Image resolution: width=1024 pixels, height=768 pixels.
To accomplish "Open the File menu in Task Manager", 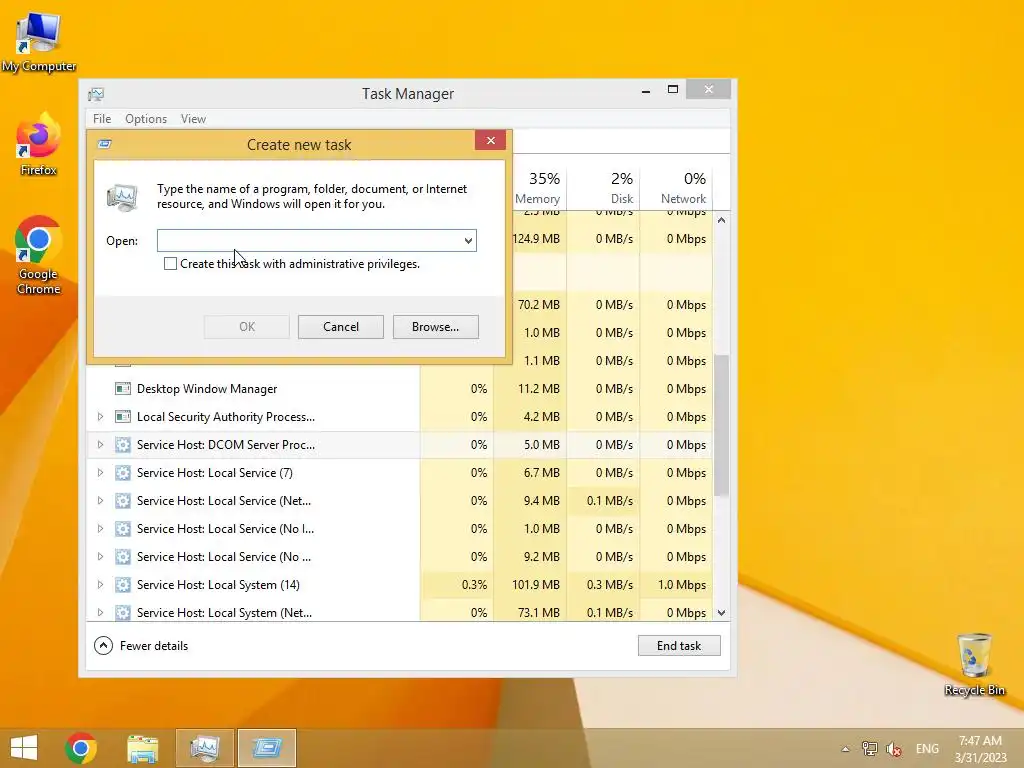I will pyautogui.click(x=102, y=119).
